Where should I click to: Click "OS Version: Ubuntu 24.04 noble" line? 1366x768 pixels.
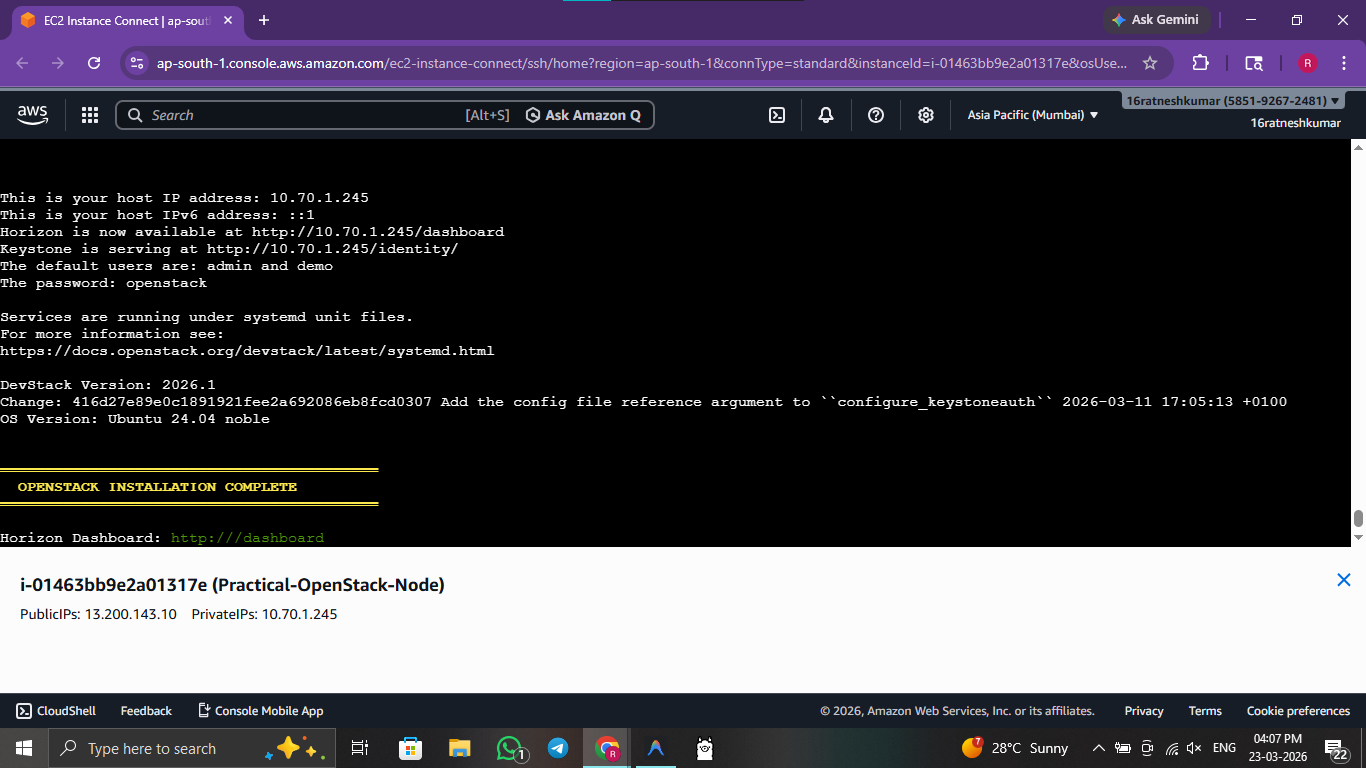pos(135,419)
